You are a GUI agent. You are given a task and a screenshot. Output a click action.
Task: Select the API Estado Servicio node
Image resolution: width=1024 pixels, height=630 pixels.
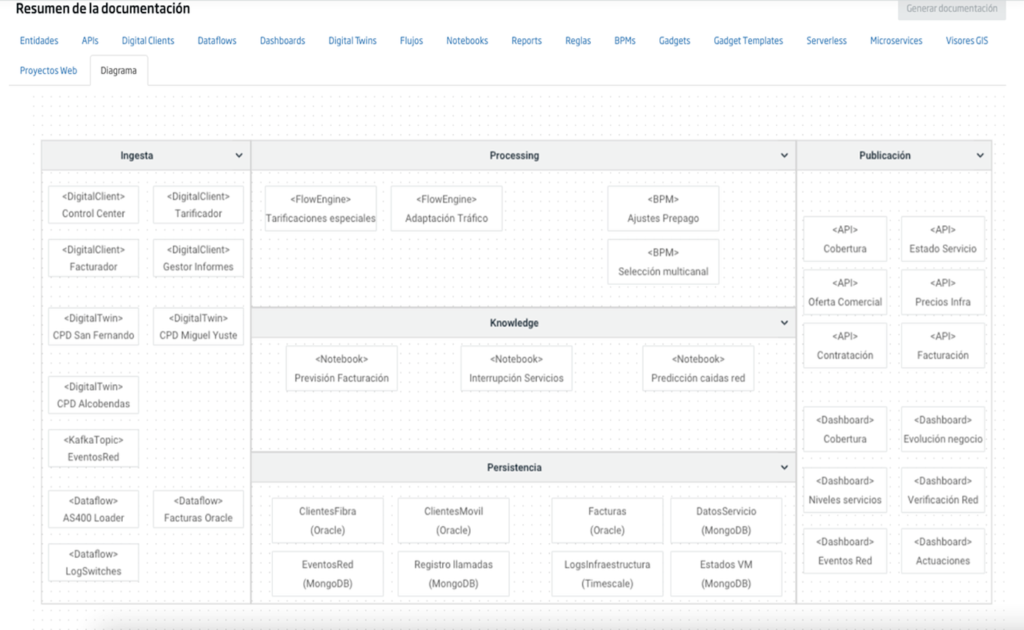coord(943,239)
